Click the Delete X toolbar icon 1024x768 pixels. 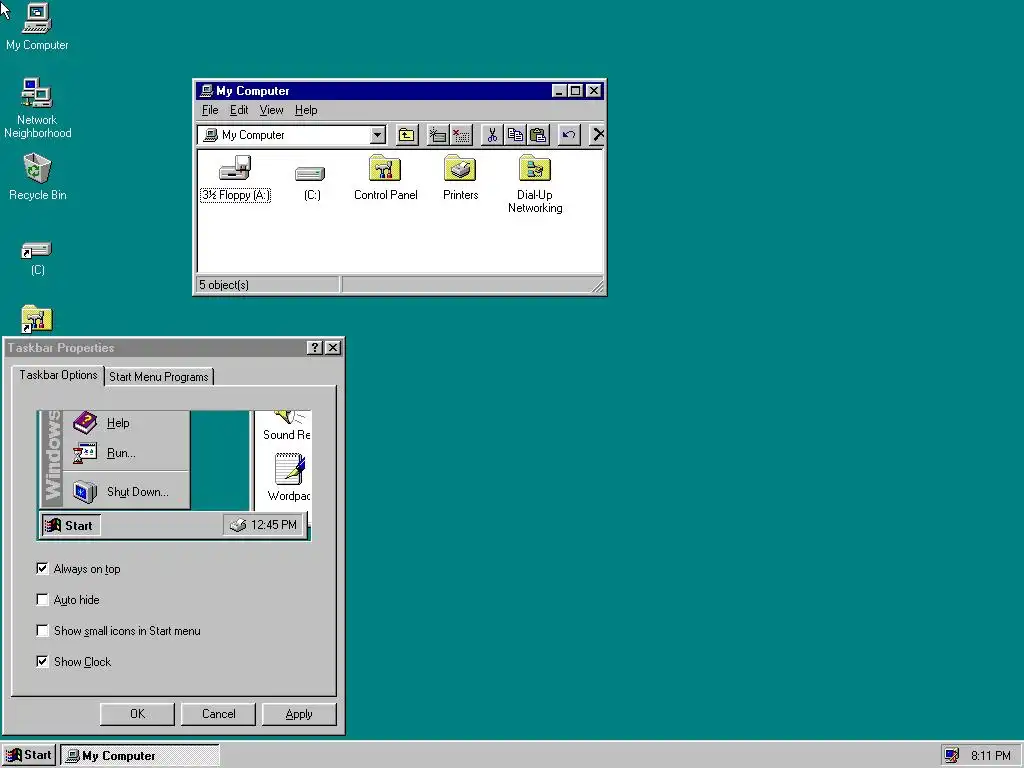597,135
